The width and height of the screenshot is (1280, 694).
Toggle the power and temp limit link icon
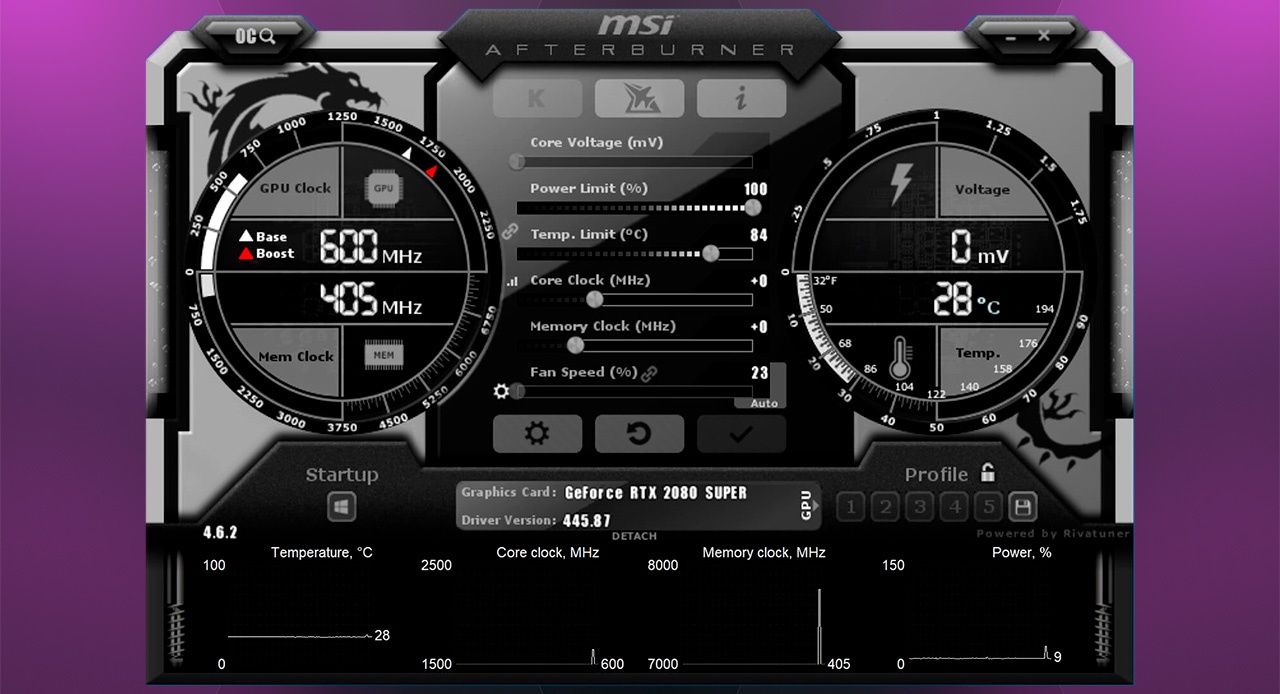click(510, 232)
